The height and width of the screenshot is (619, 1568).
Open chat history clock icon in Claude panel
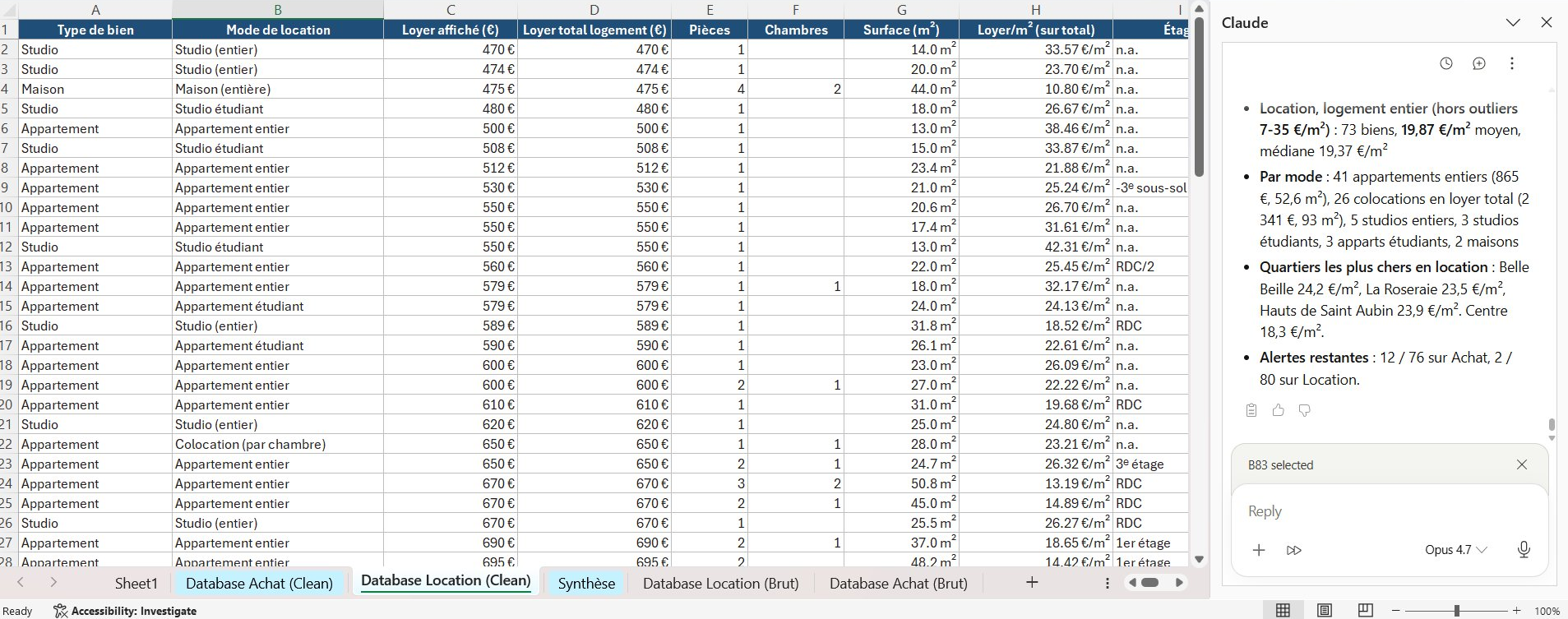coord(1446,63)
